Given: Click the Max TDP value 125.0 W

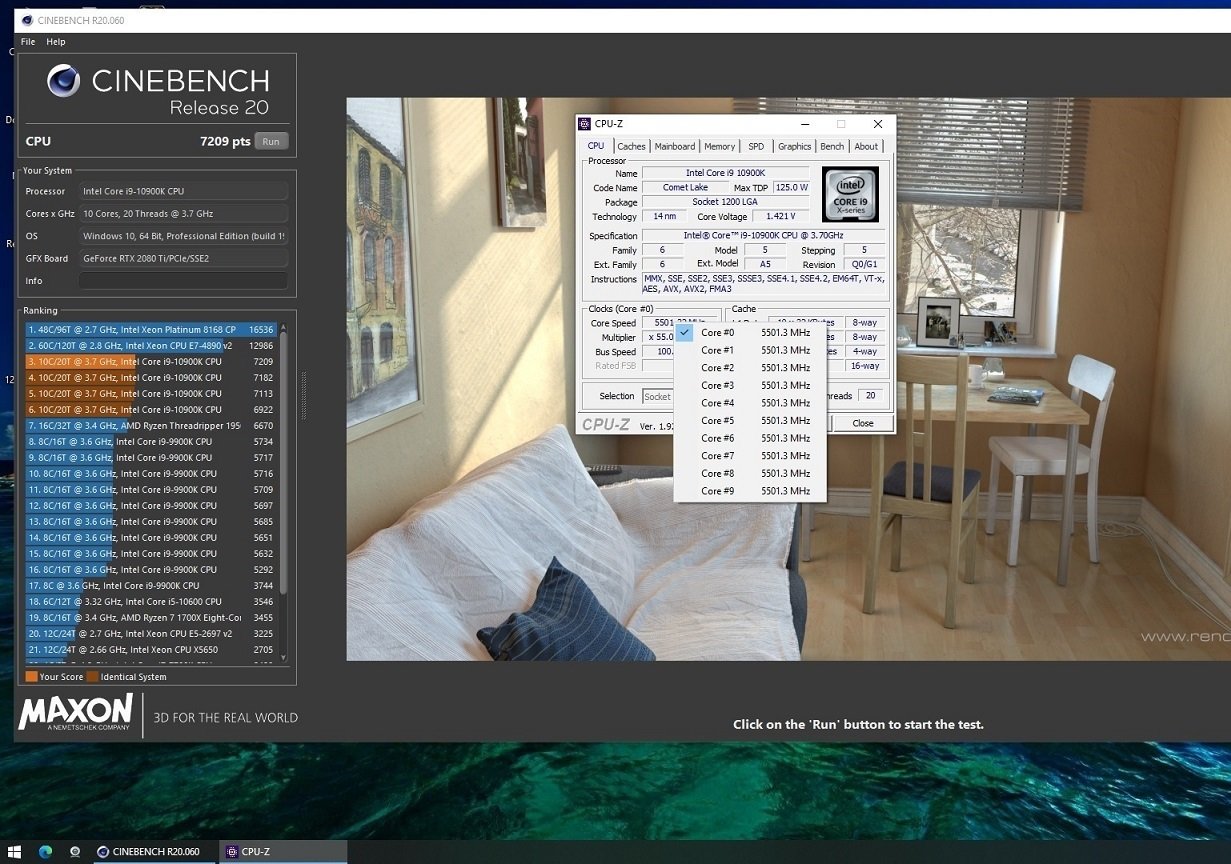Looking at the screenshot, I should tap(790, 187).
